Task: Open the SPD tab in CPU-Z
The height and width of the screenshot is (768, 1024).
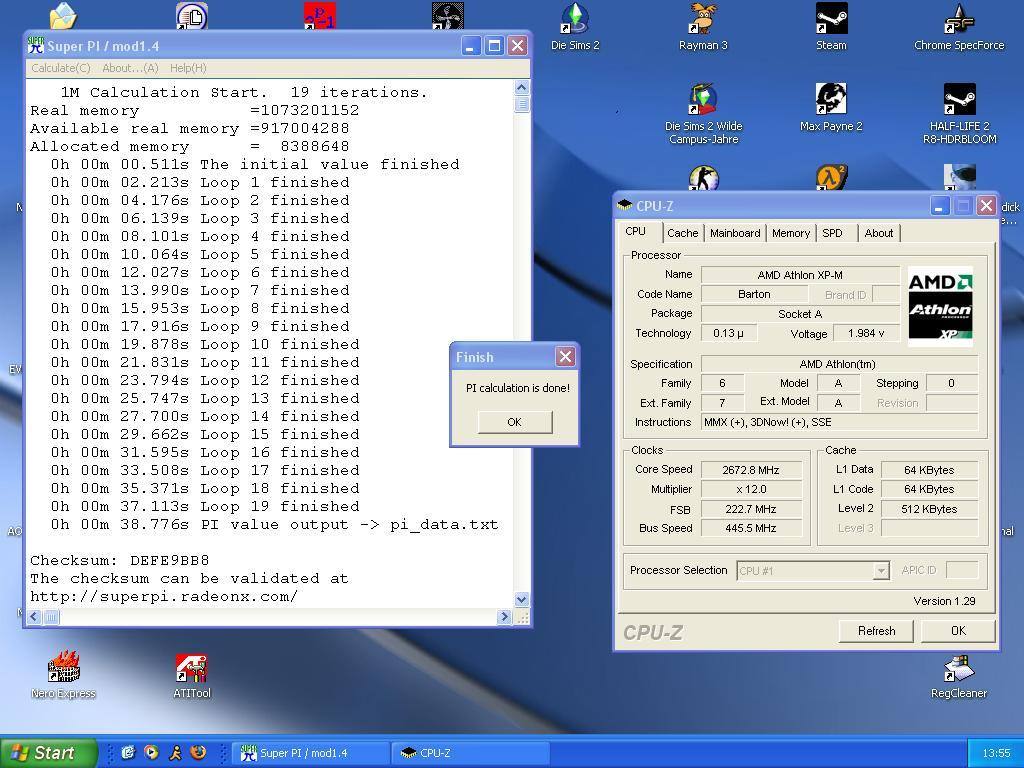Action: pos(832,233)
